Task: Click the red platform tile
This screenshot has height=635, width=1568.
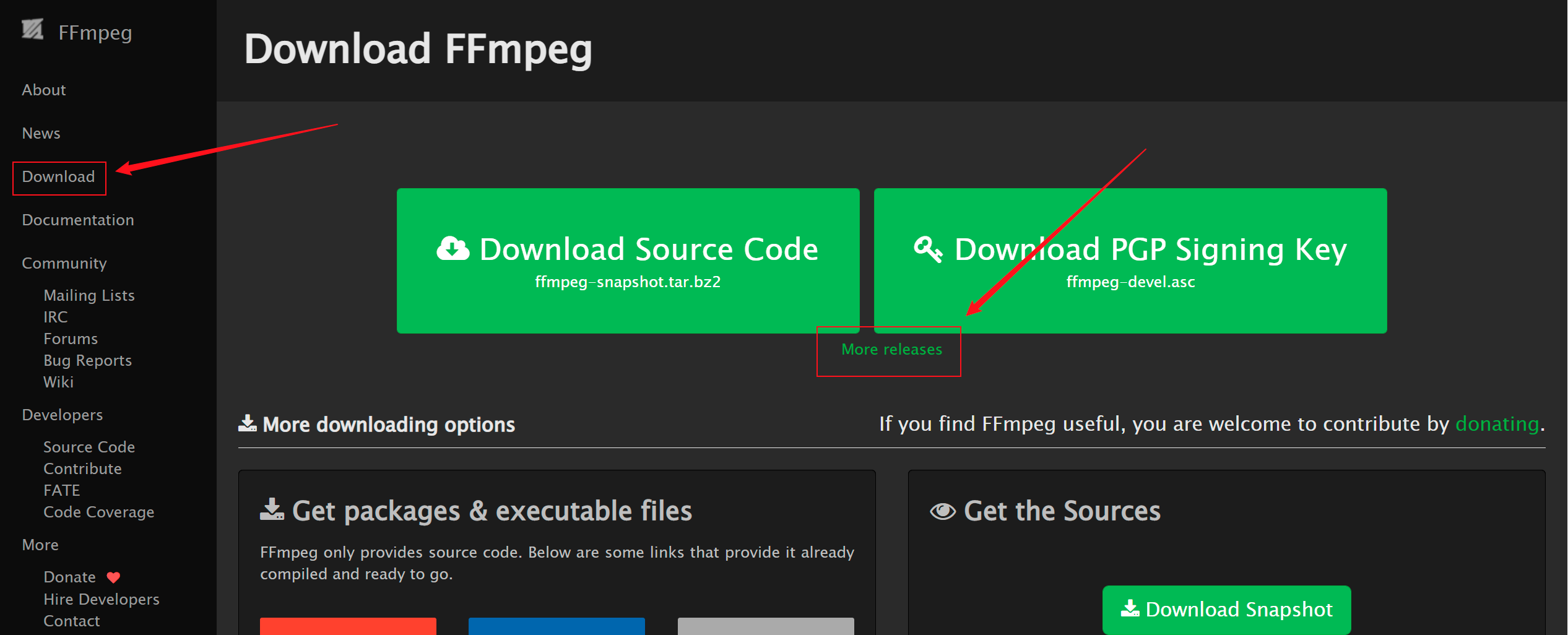Action: tap(348, 626)
